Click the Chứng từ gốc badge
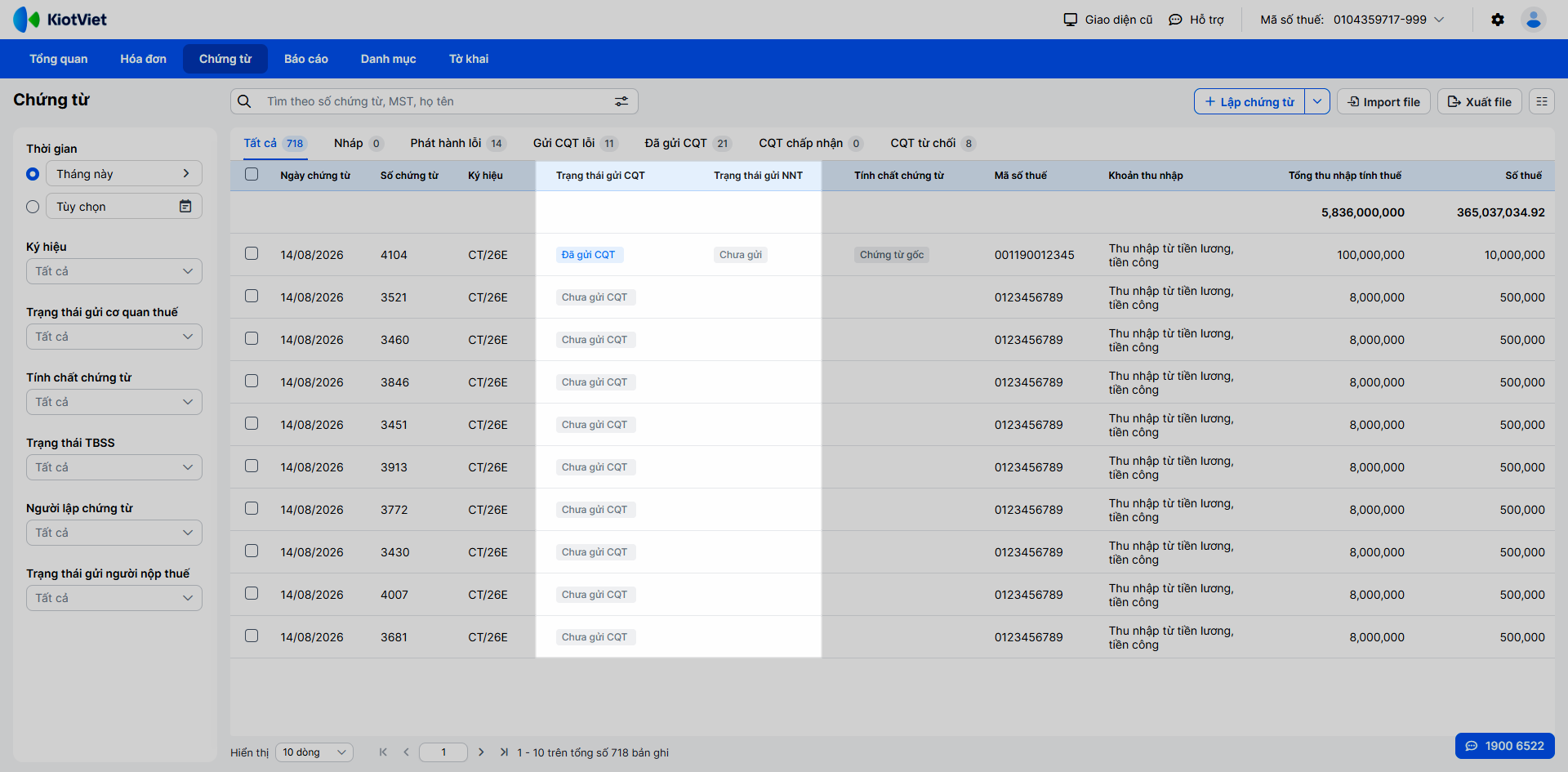Viewport: 1568px width, 772px height. (892, 255)
